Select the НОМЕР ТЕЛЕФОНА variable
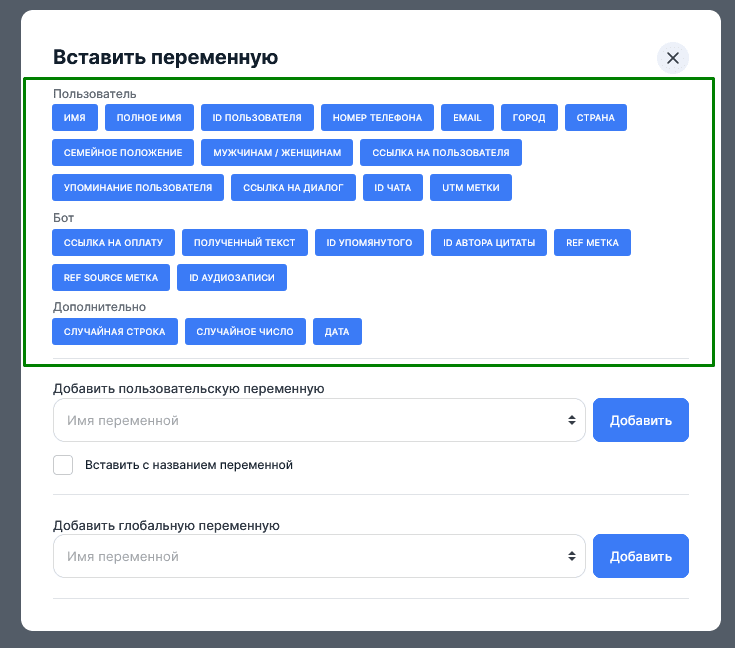Image resolution: width=735 pixels, height=648 pixels. (x=377, y=118)
